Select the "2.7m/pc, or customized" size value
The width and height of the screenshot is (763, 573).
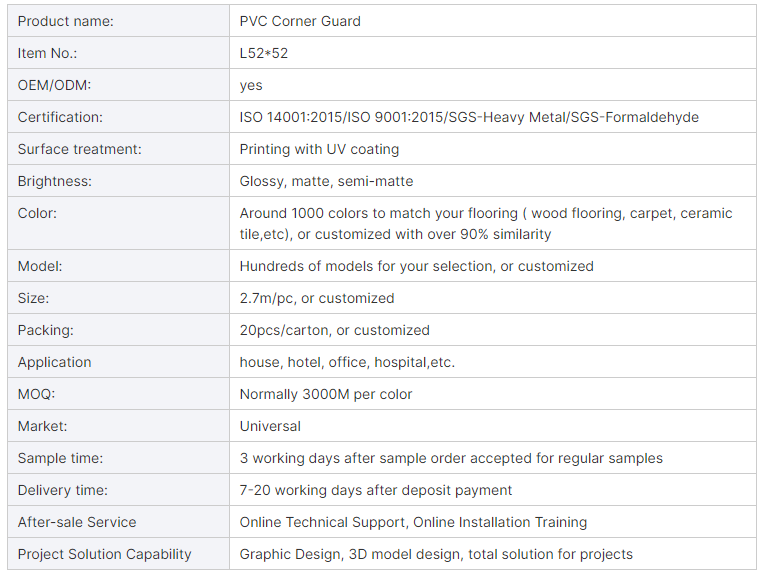pos(317,298)
